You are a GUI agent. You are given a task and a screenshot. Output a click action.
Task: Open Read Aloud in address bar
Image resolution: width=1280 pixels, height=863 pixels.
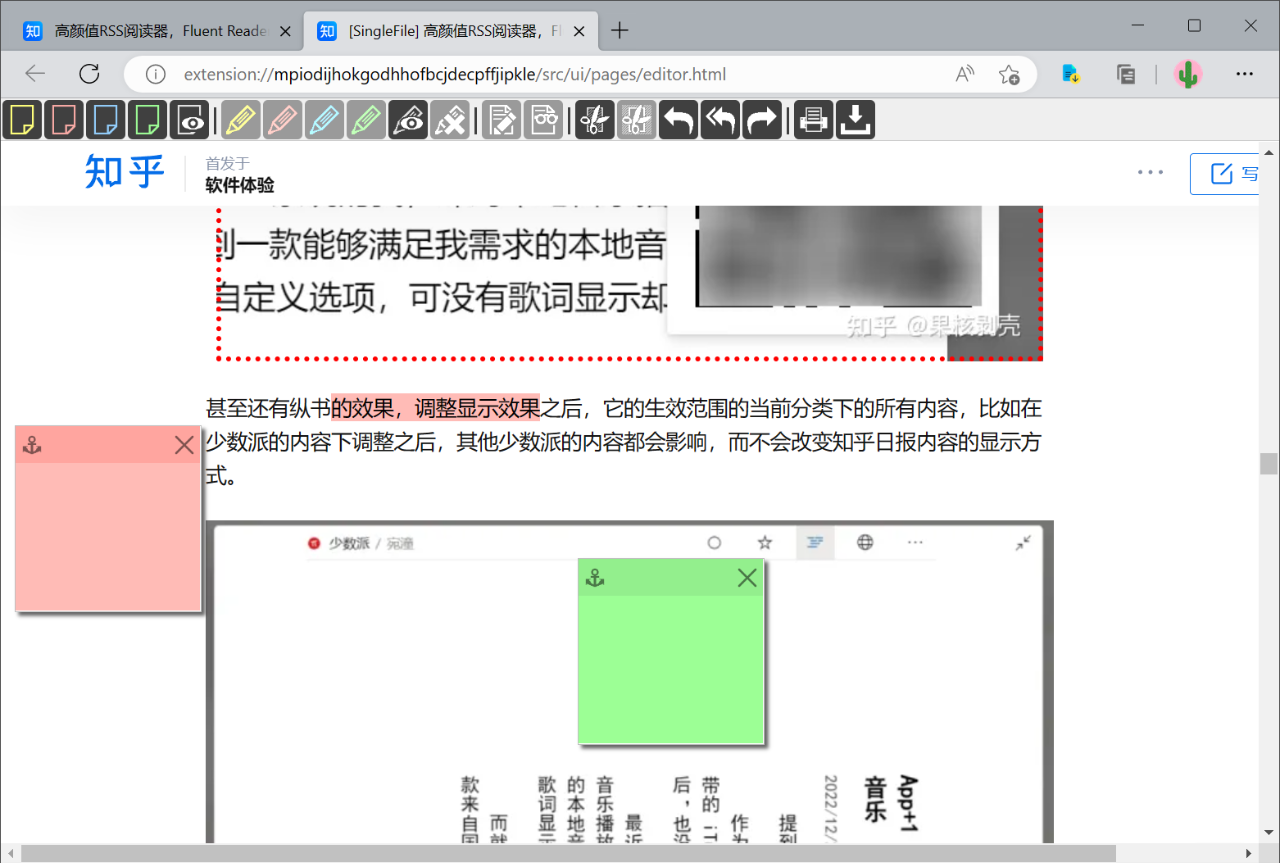coord(965,74)
